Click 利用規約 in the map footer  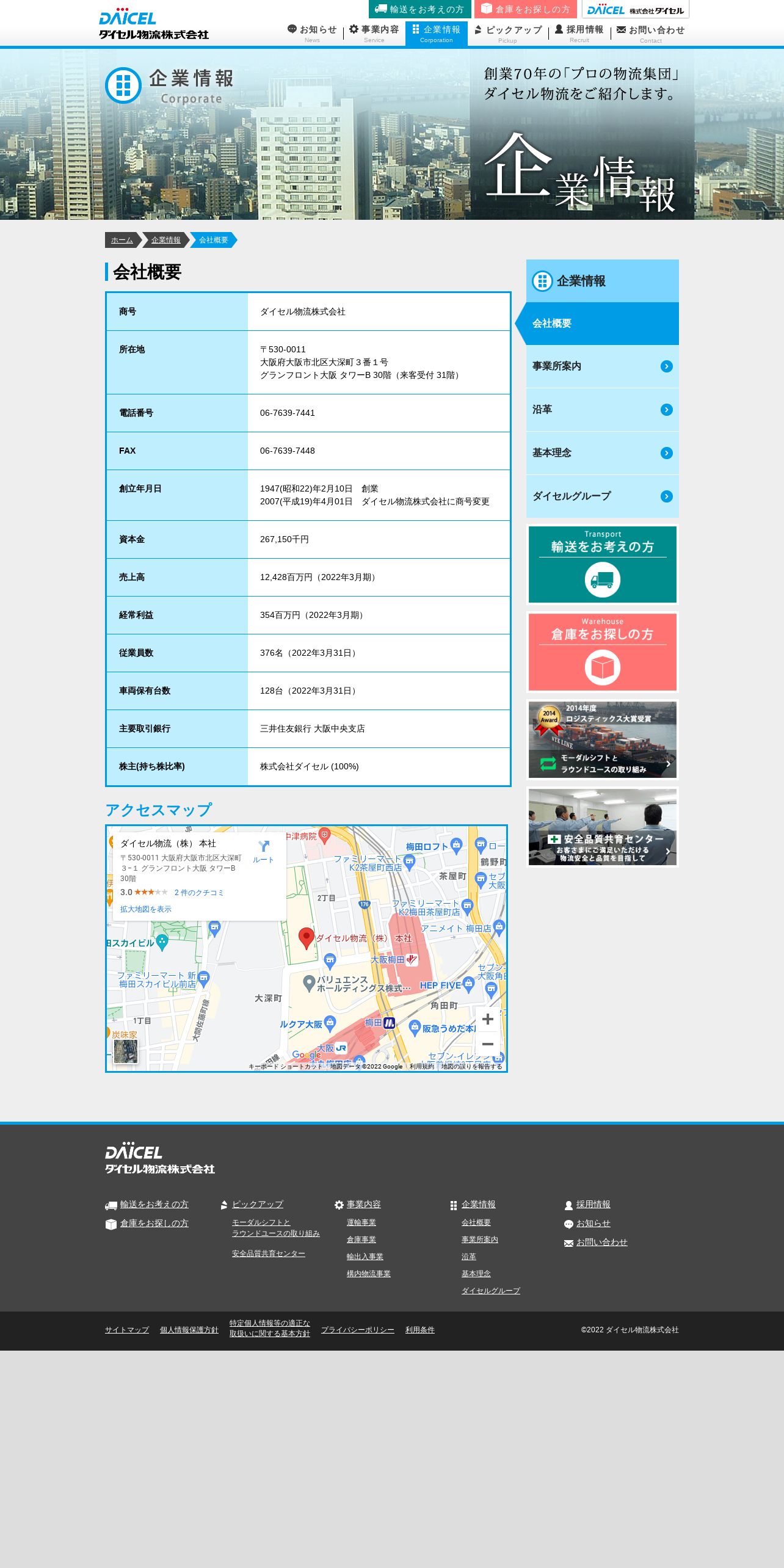(421, 1067)
